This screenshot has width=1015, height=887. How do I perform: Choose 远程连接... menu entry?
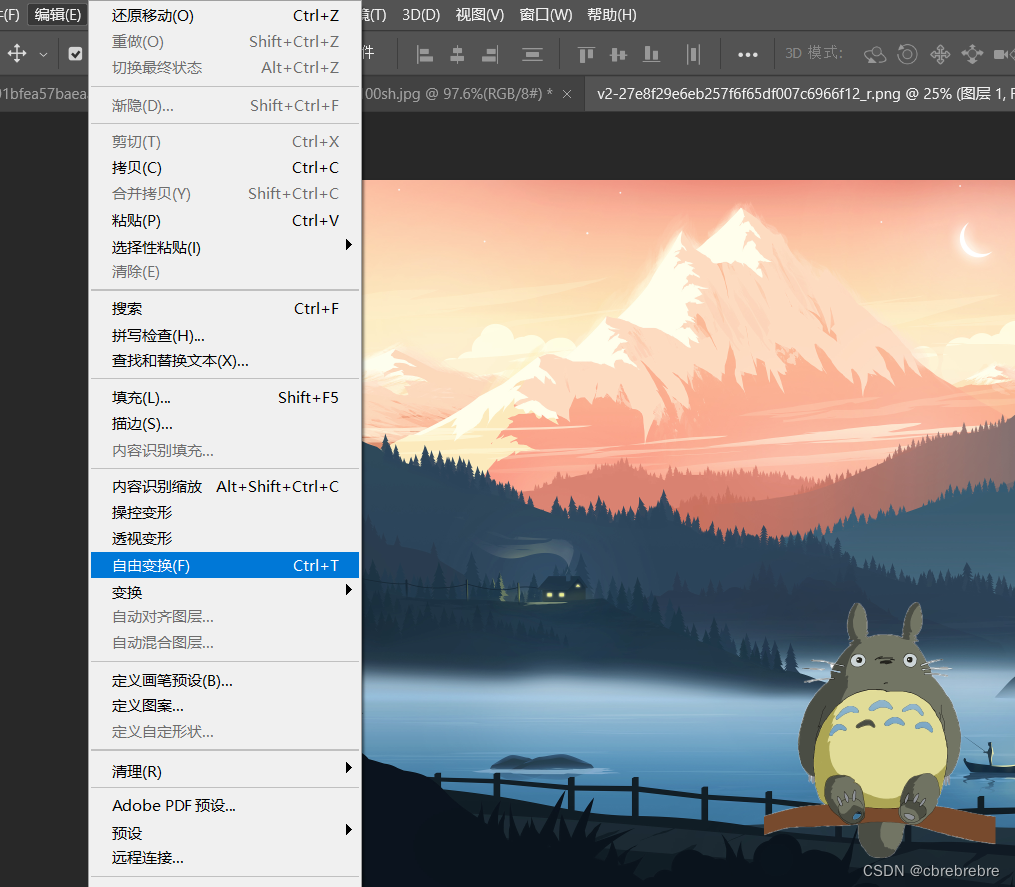(x=225, y=858)
